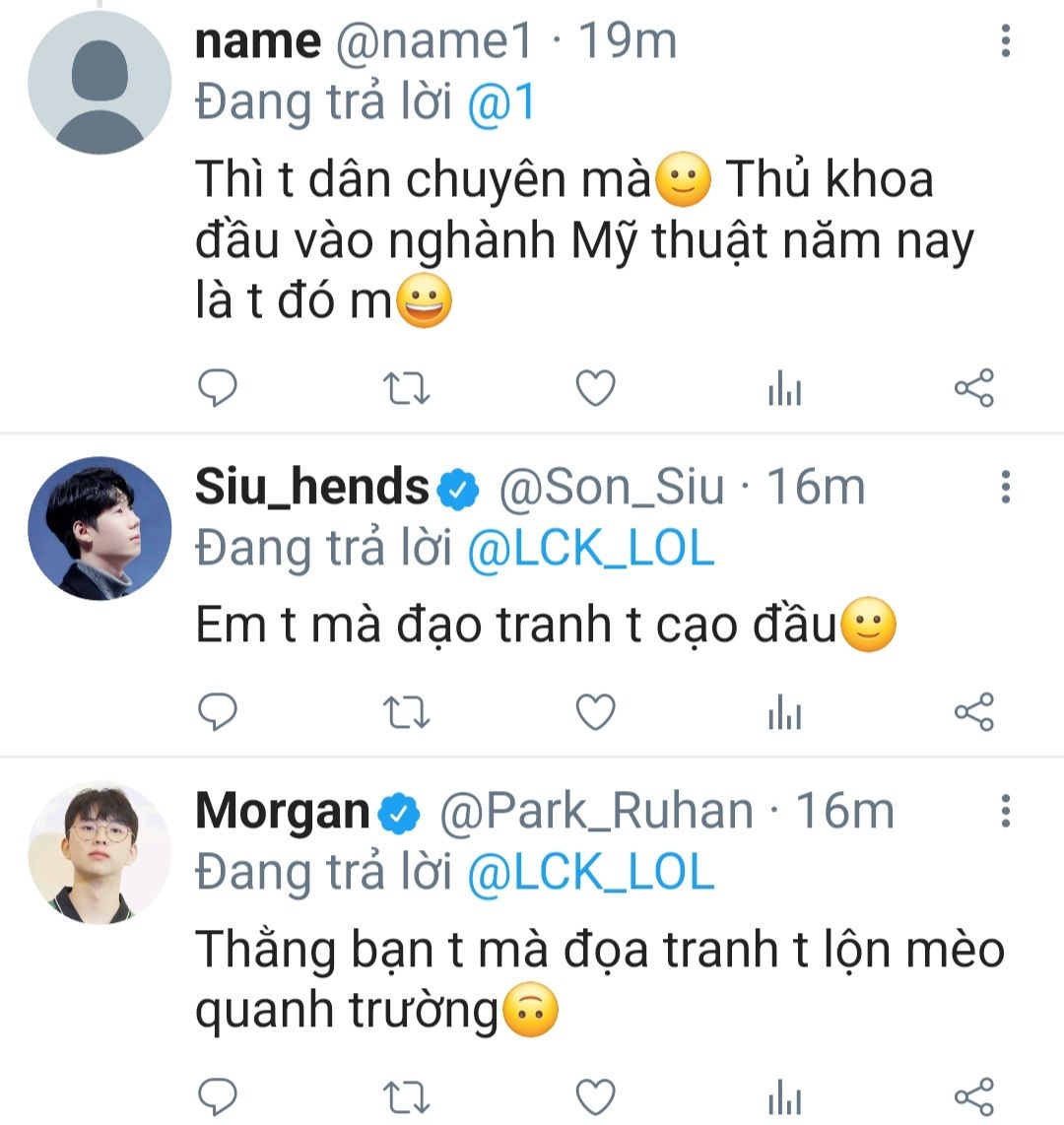Open the @1 mention link

[500, 102]
